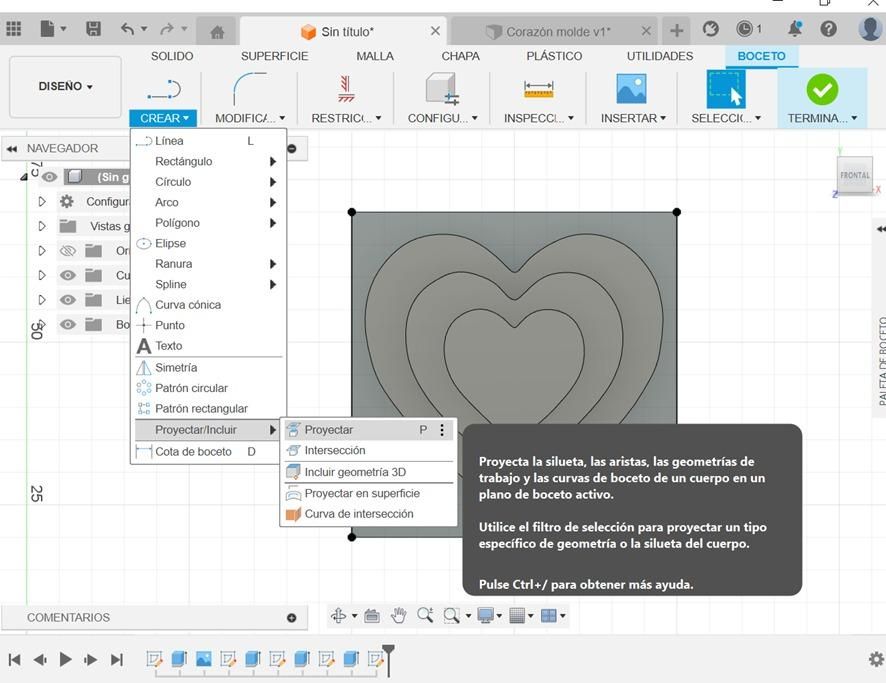The image size is (886, 683).
Task: Toggle visibility eye of the top component
Action: click(50, 177)
